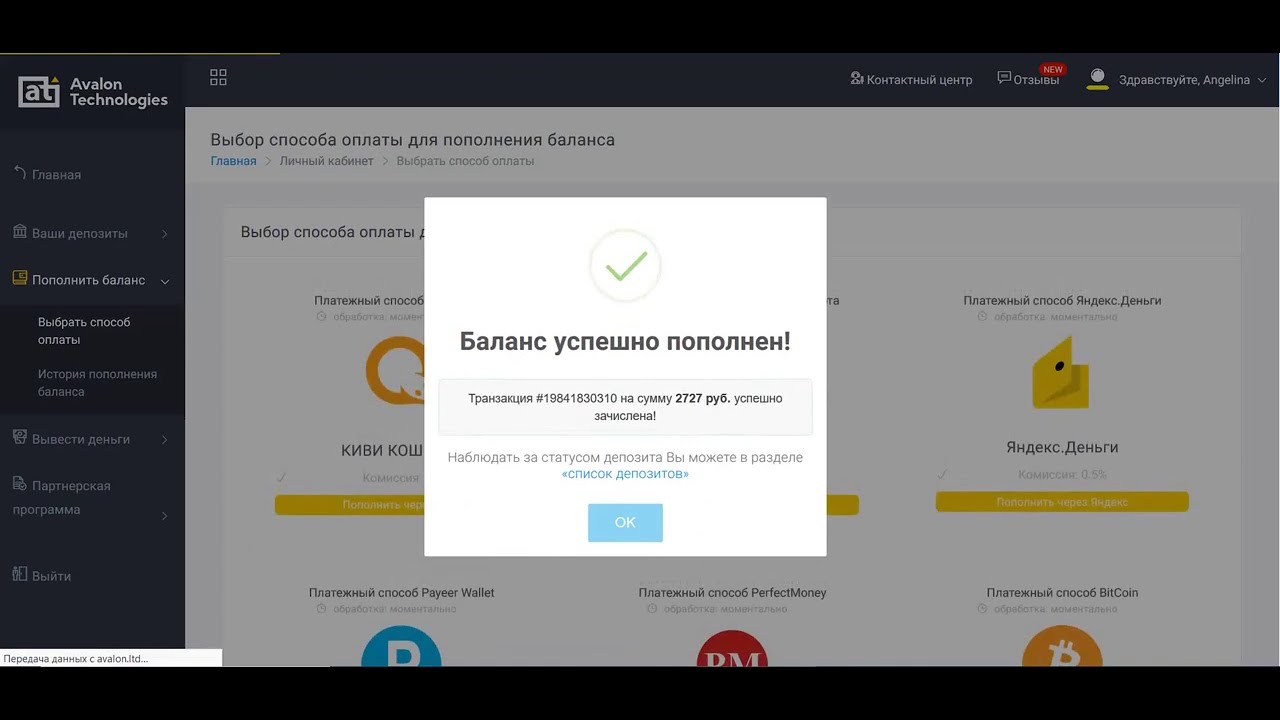Screen dimensions: 1280x720
Task: Open Вывести деньги menu item
Action: coord(81,439)
